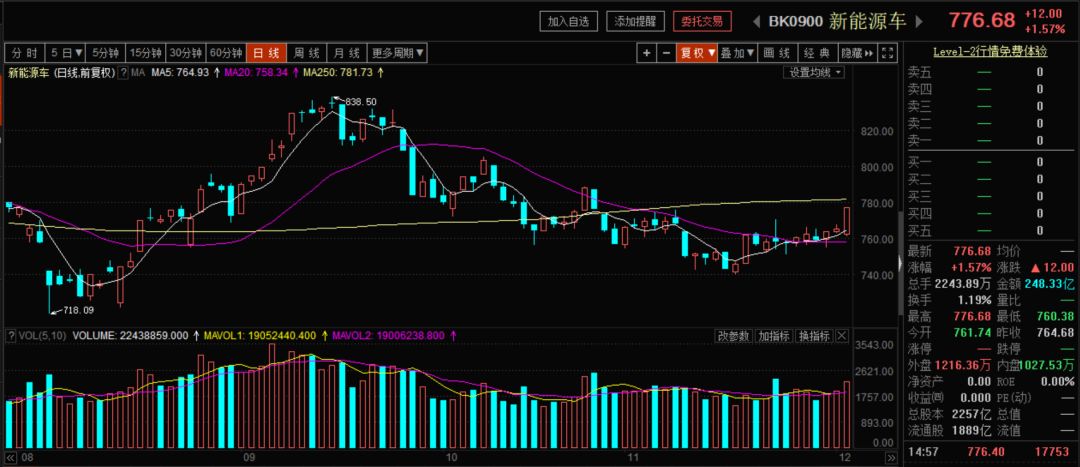The height and width of the screenshot is (467, 1080).
Task: Click the 838.50 high price marker
Action: tap(361, 102)
